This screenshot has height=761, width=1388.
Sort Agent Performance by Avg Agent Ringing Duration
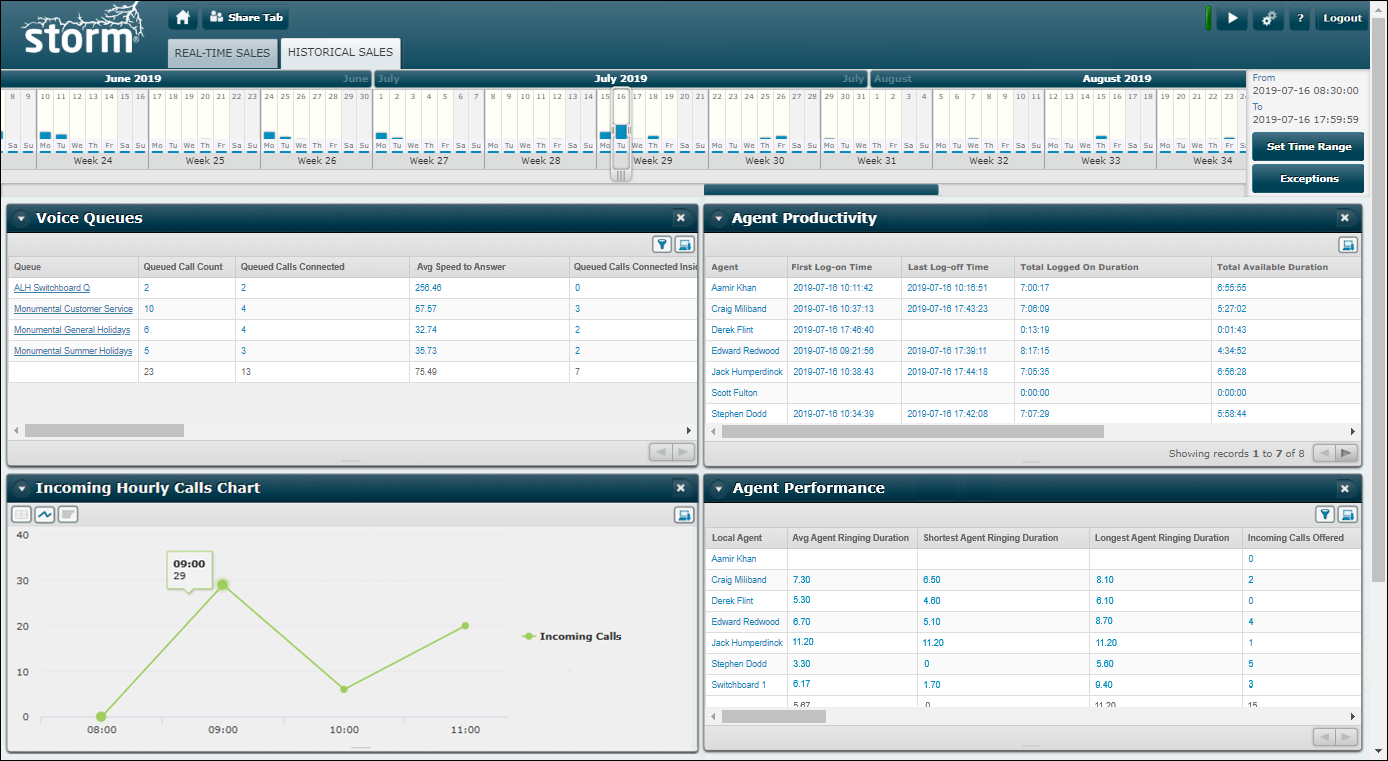coord(852,537)
